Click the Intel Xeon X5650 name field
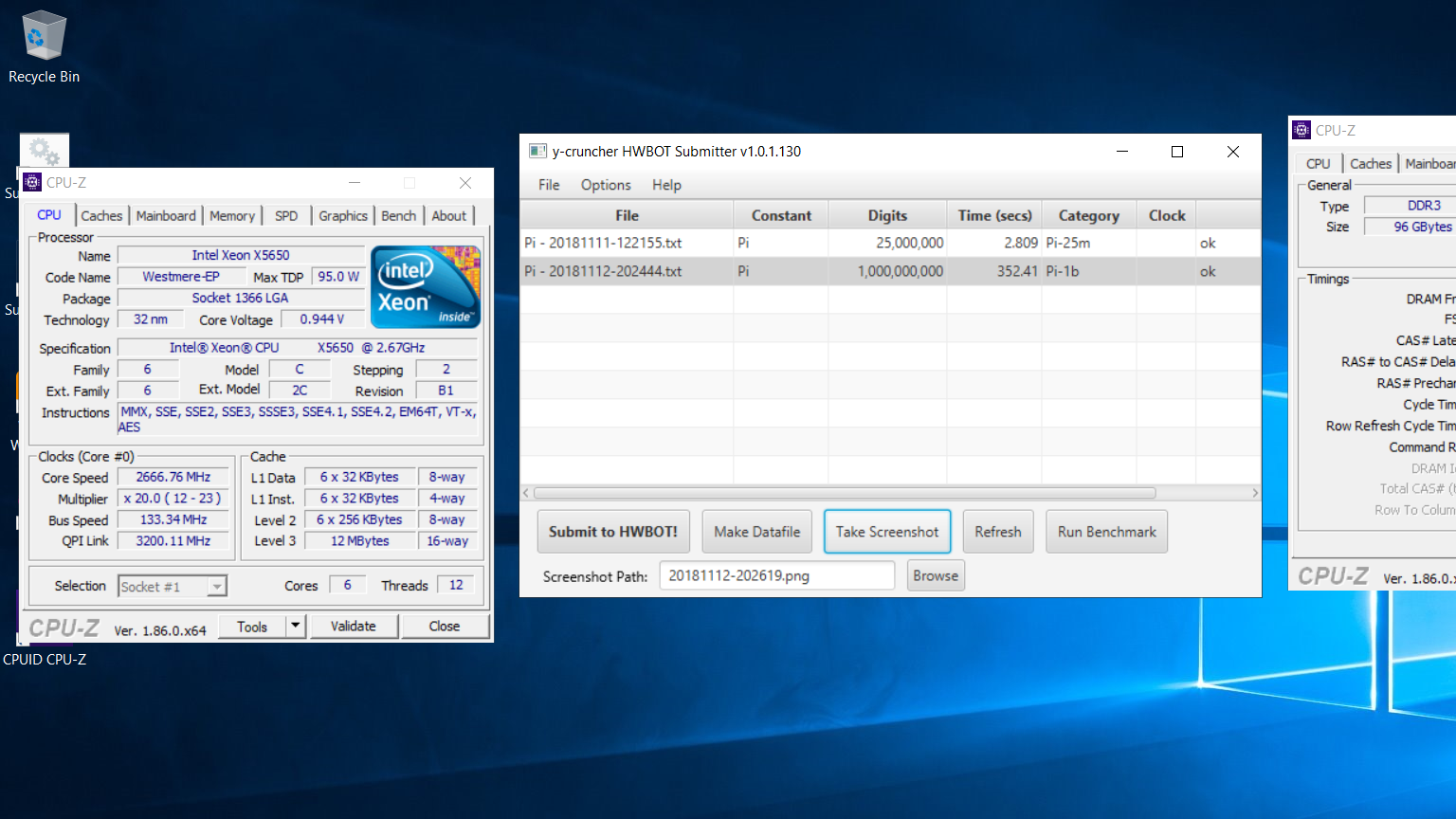Screen dimensions: 1456x819 point(241,255)
